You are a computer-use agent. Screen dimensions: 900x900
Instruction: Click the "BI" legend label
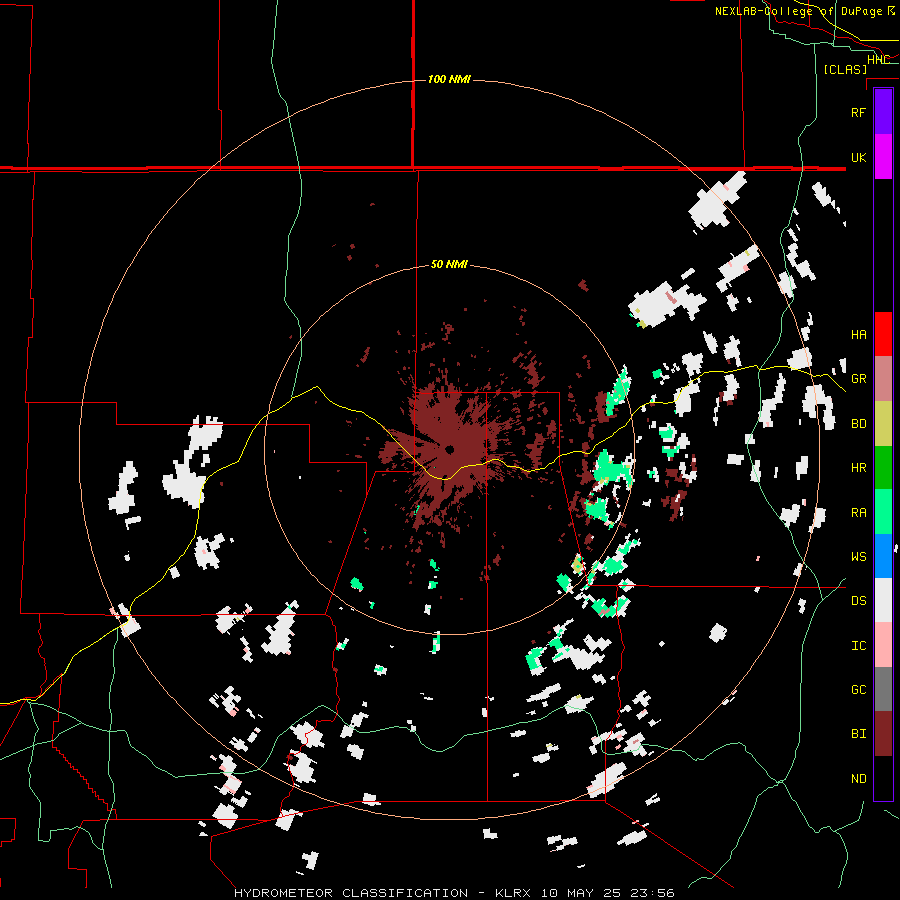point(858,734)
